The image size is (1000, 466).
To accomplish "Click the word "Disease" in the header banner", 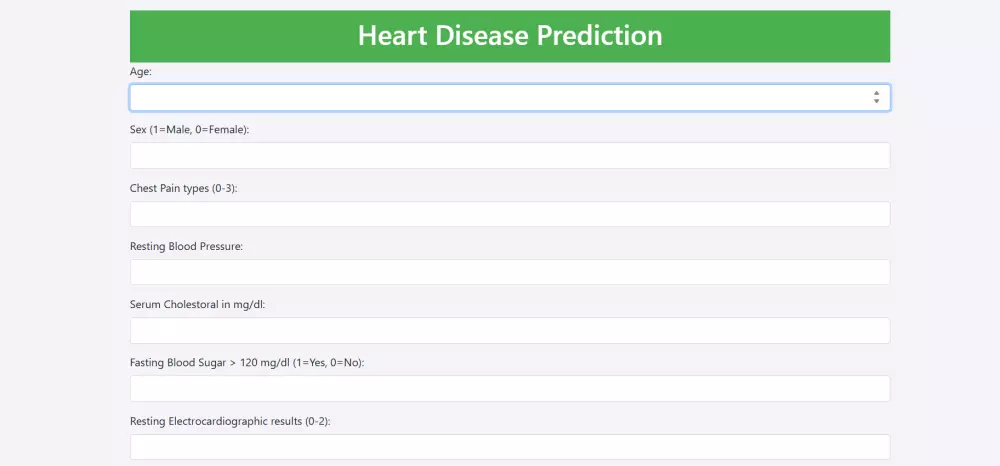I will click(x=482, y=36).
